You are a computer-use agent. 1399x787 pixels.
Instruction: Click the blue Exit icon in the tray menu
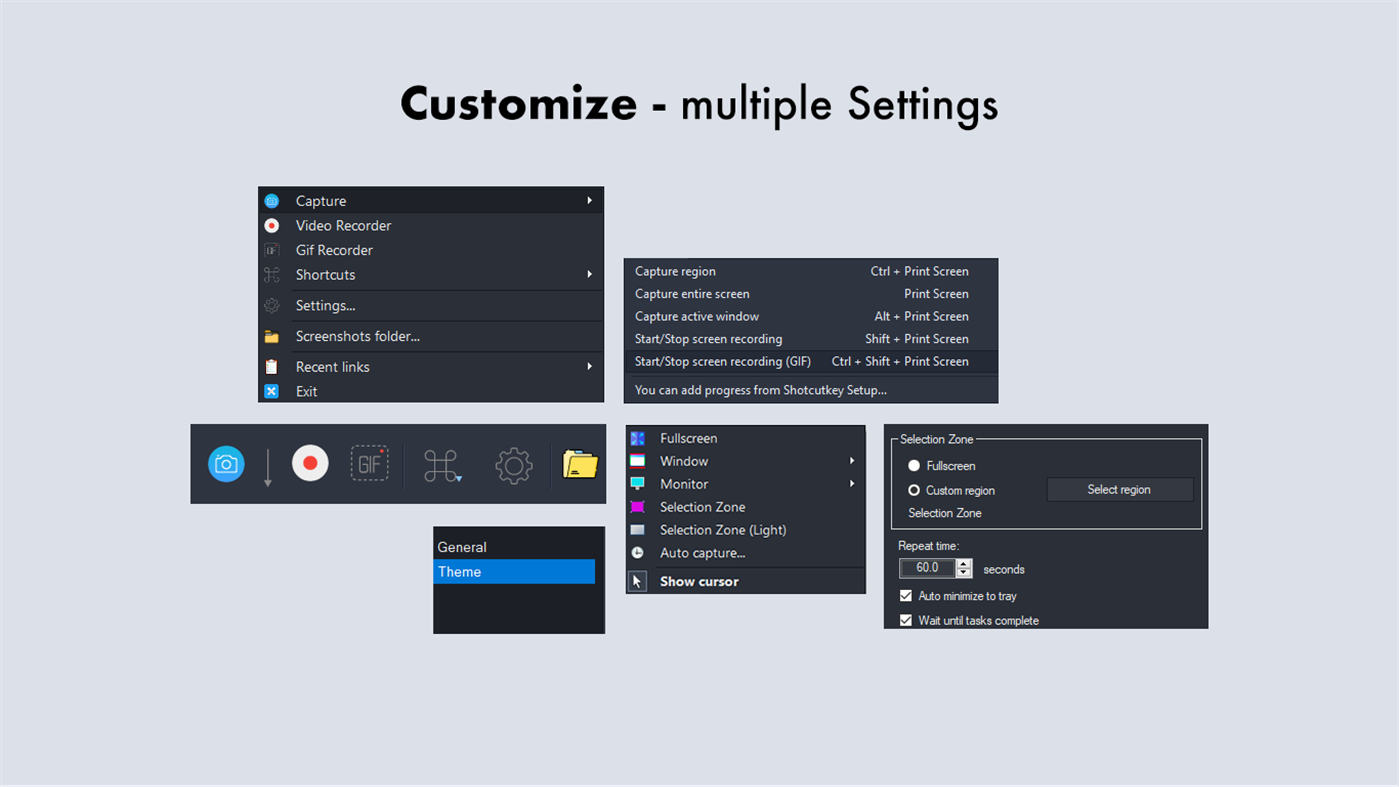(x=271, y=391)
